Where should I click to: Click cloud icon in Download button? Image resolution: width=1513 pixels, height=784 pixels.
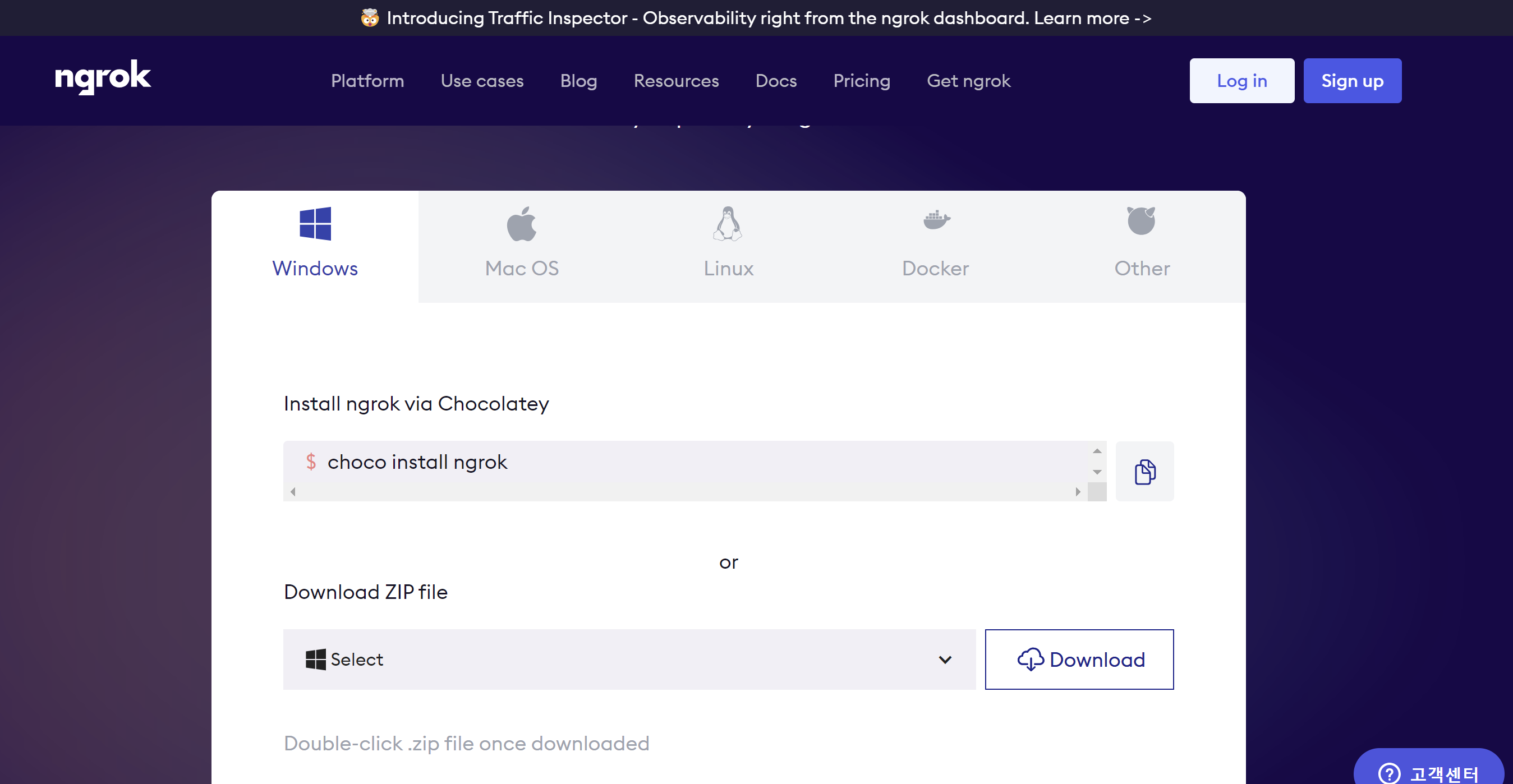coord(1030,660)
